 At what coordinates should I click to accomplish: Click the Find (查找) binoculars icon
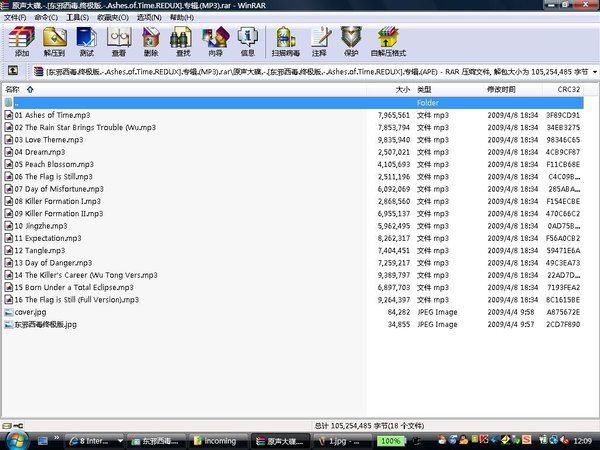183,41
